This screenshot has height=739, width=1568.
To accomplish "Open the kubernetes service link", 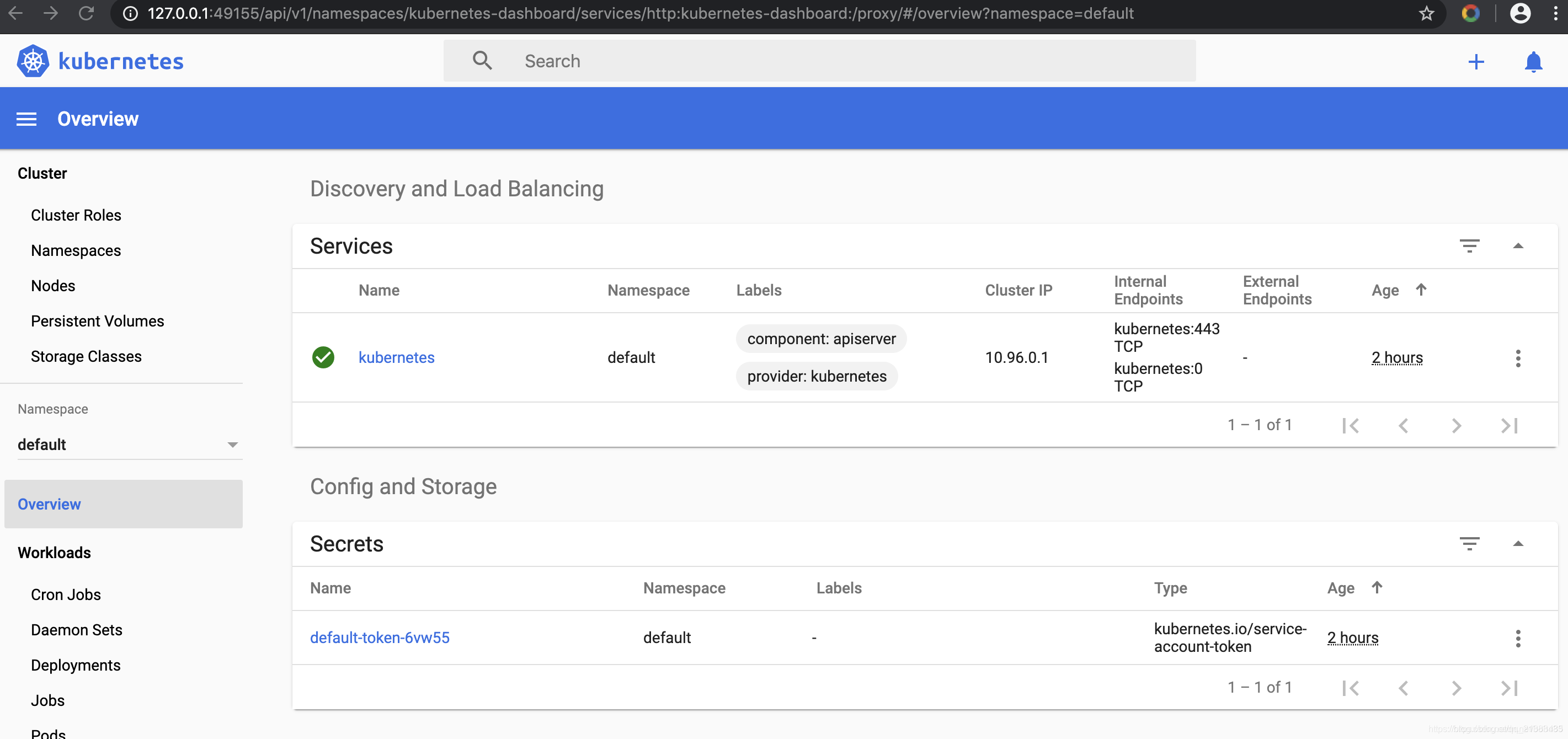I will (x=396, y=357).
